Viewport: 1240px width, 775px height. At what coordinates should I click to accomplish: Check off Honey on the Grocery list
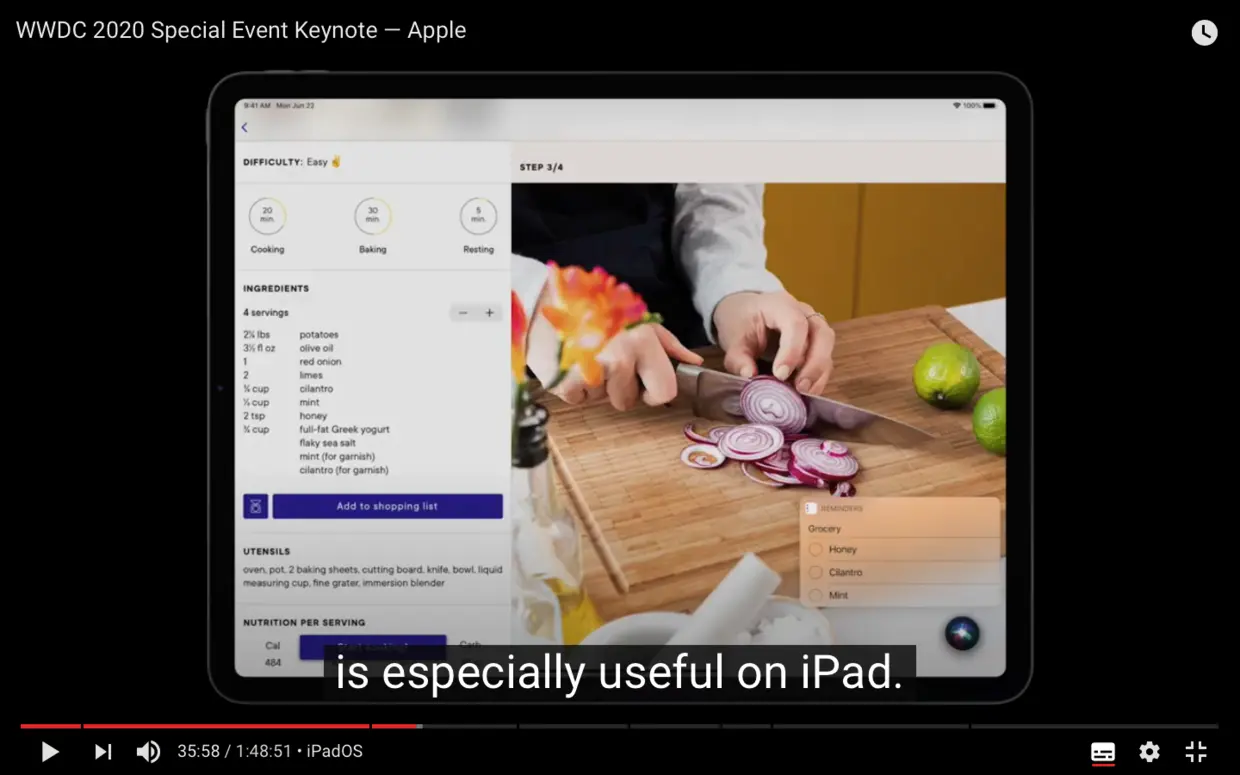tap(817, 549)
